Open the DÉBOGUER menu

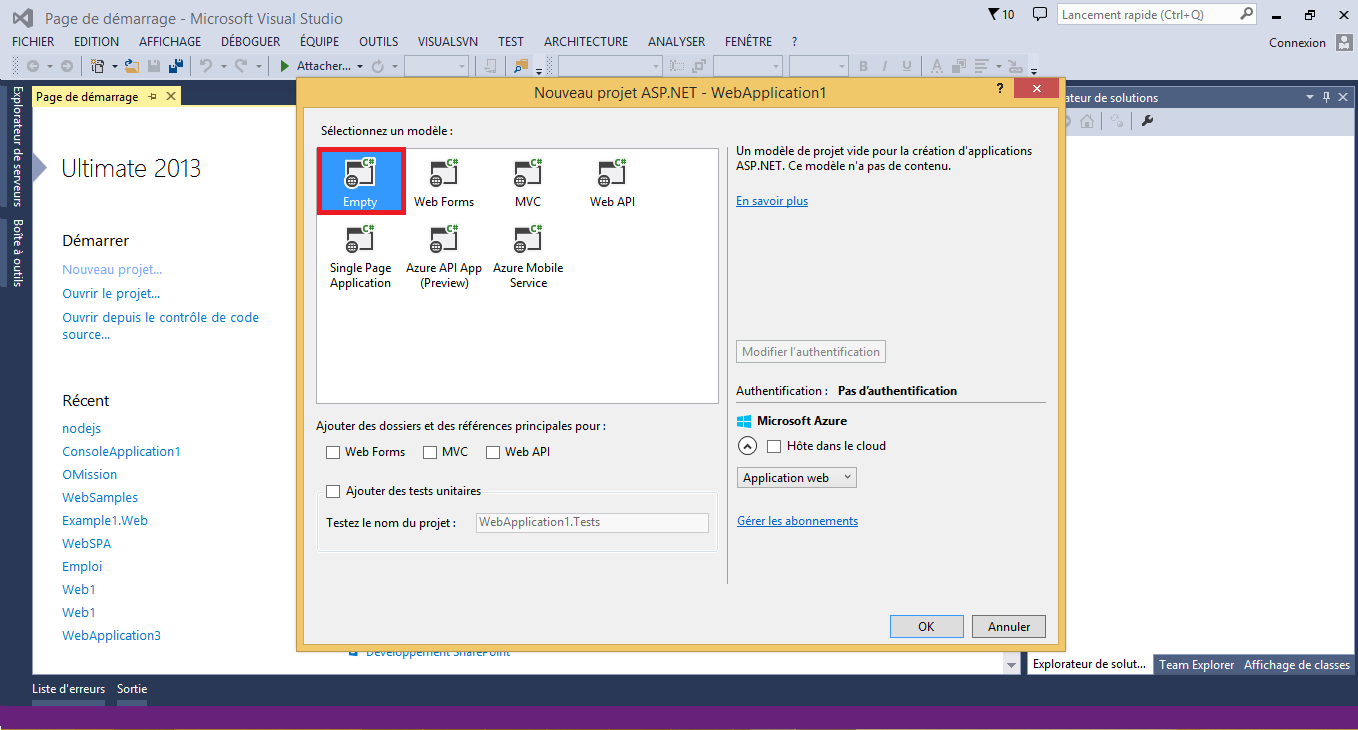tap(250, 42)
